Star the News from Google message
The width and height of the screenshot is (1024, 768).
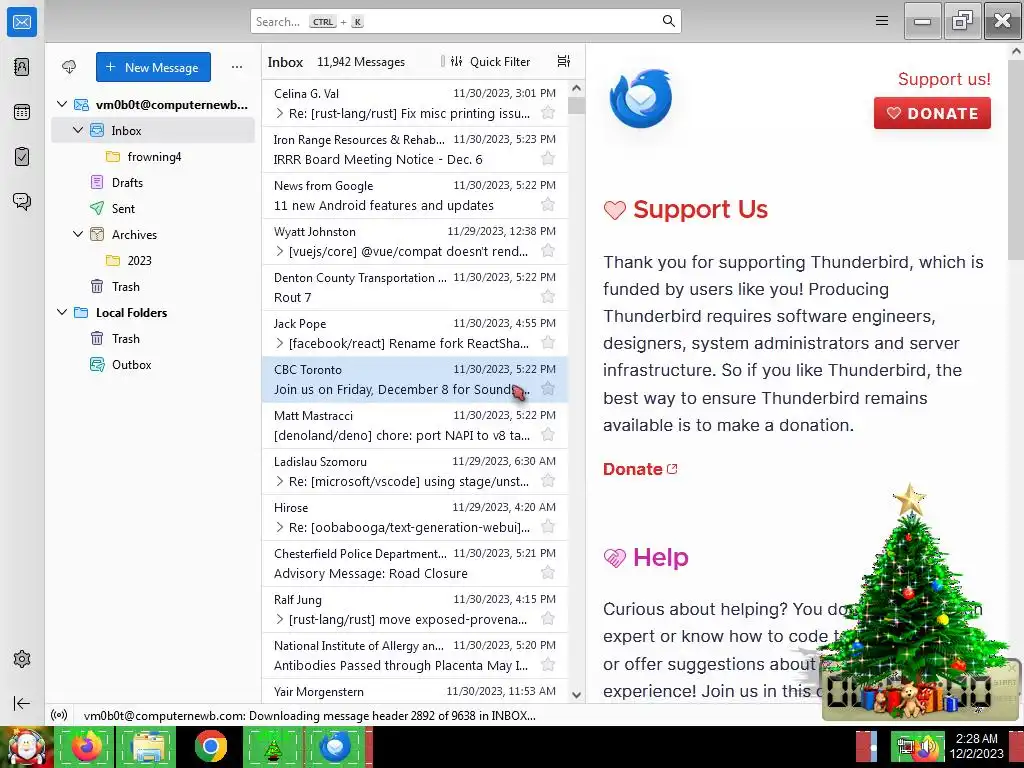click(x=548, y=205)
